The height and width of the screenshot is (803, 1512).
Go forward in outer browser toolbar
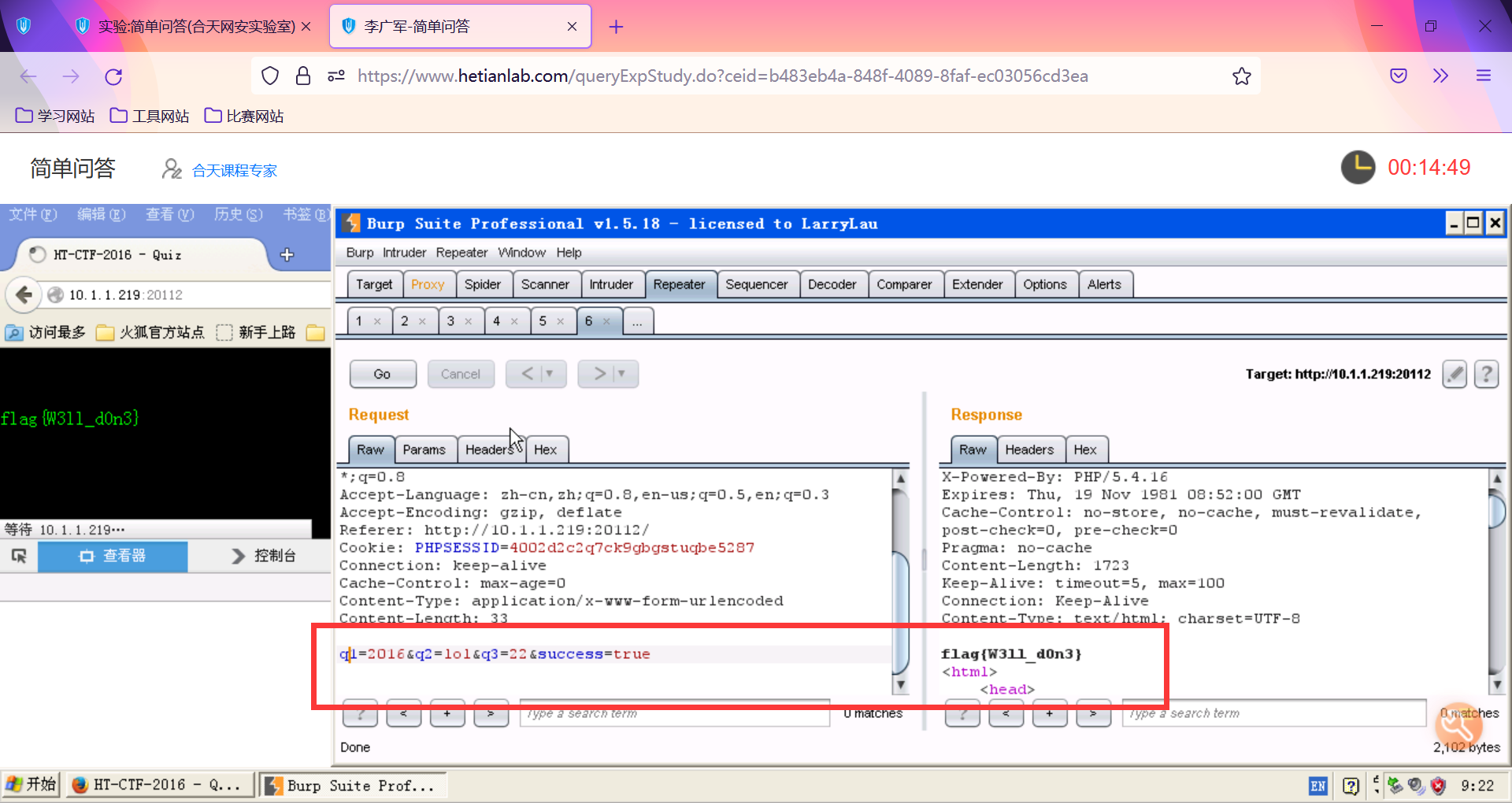(x=71, y=76)
